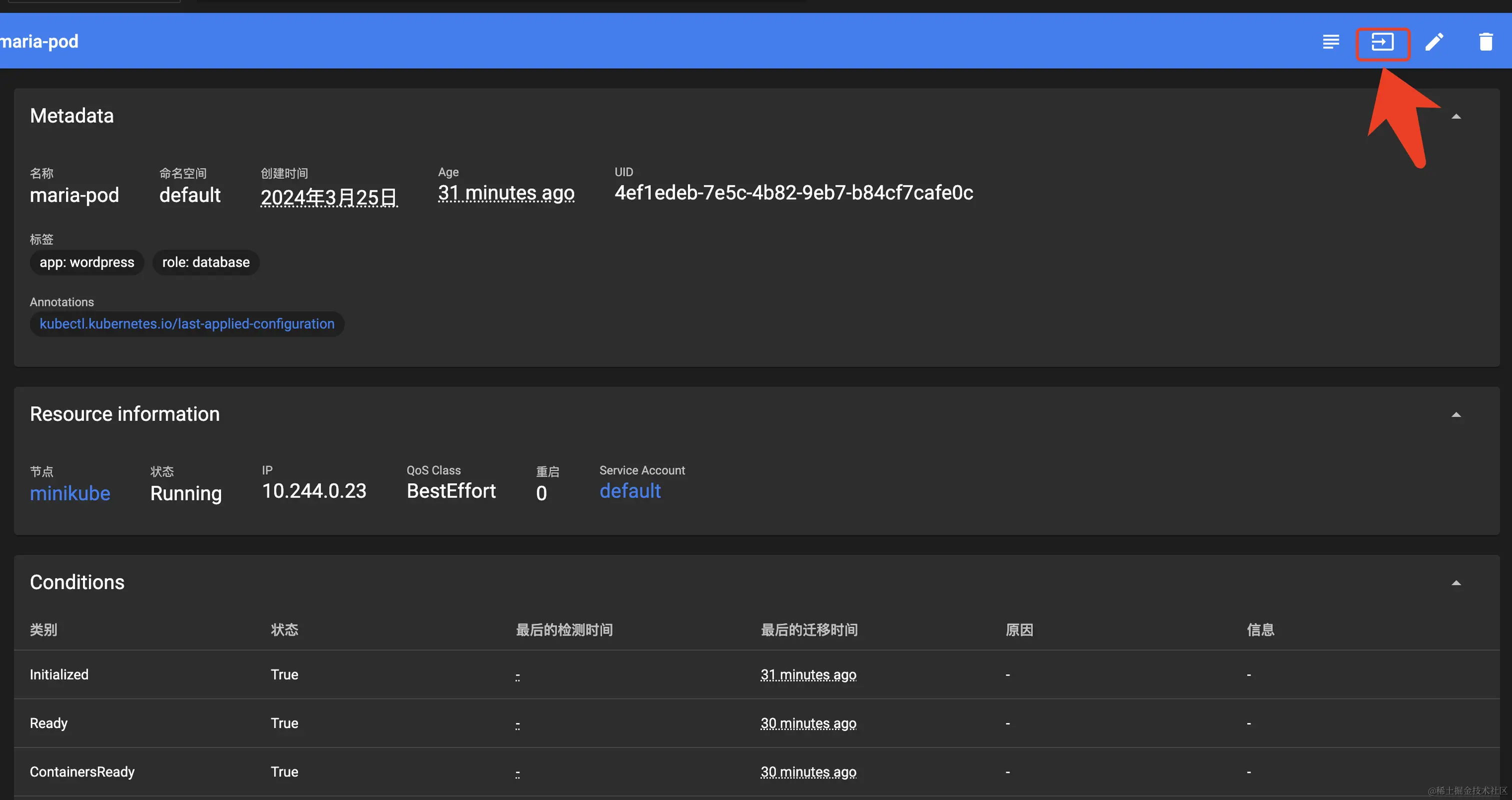The image size is (1512, 800).
Task: Click the last-applied-configuration annotation chip
Action: (186, 324)
